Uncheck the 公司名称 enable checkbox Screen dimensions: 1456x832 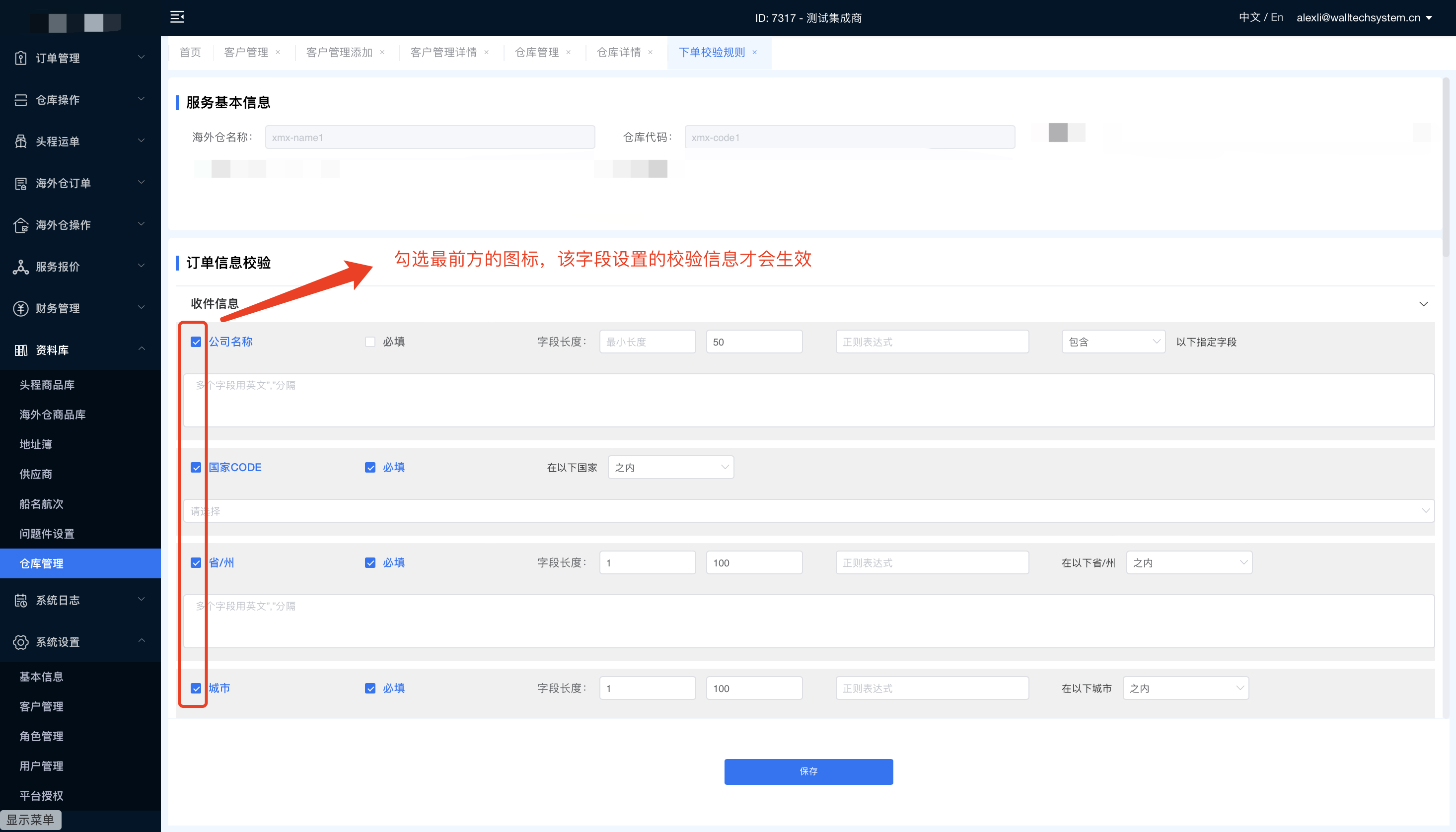pos(196,342)
